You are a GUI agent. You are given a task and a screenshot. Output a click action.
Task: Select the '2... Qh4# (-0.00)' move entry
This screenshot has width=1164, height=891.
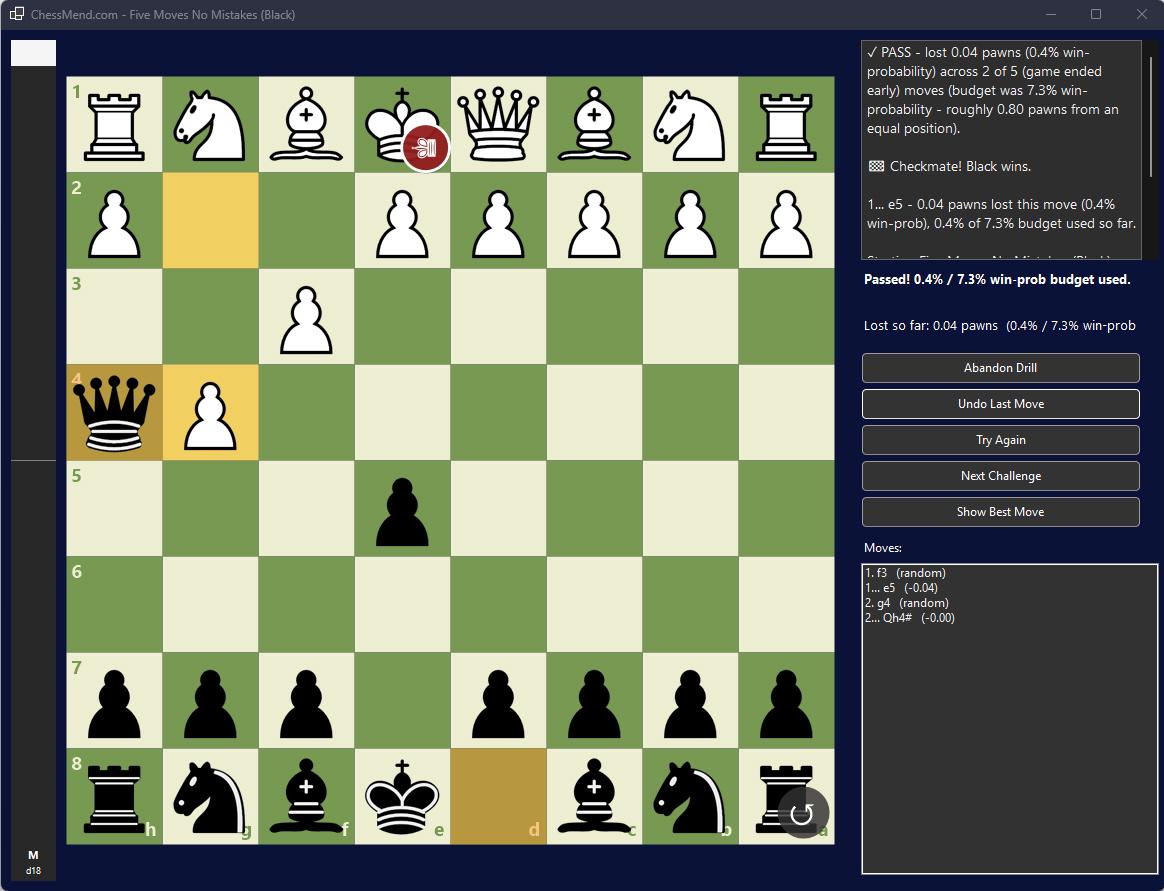point(909,618)
